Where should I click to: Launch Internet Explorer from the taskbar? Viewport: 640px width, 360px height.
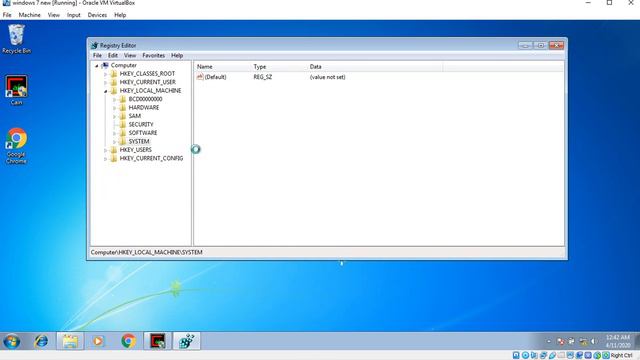pyautogui.click(x=41, y=341)
